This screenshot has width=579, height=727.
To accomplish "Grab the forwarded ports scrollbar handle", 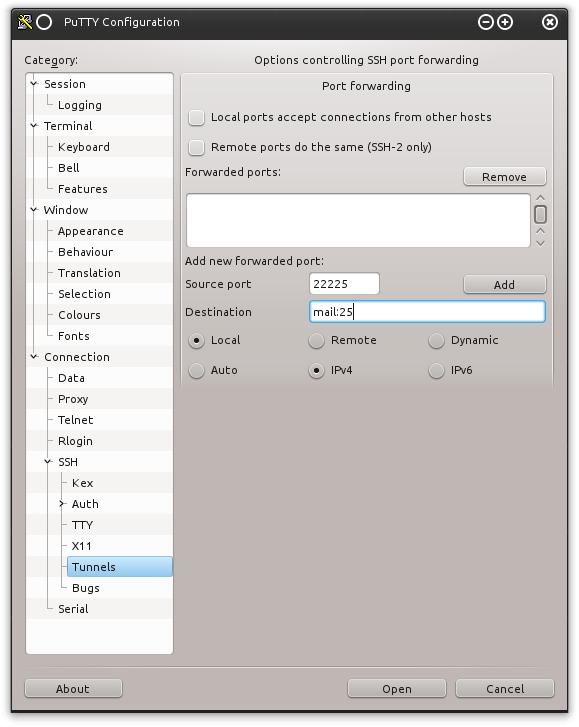I will point(540,214).
